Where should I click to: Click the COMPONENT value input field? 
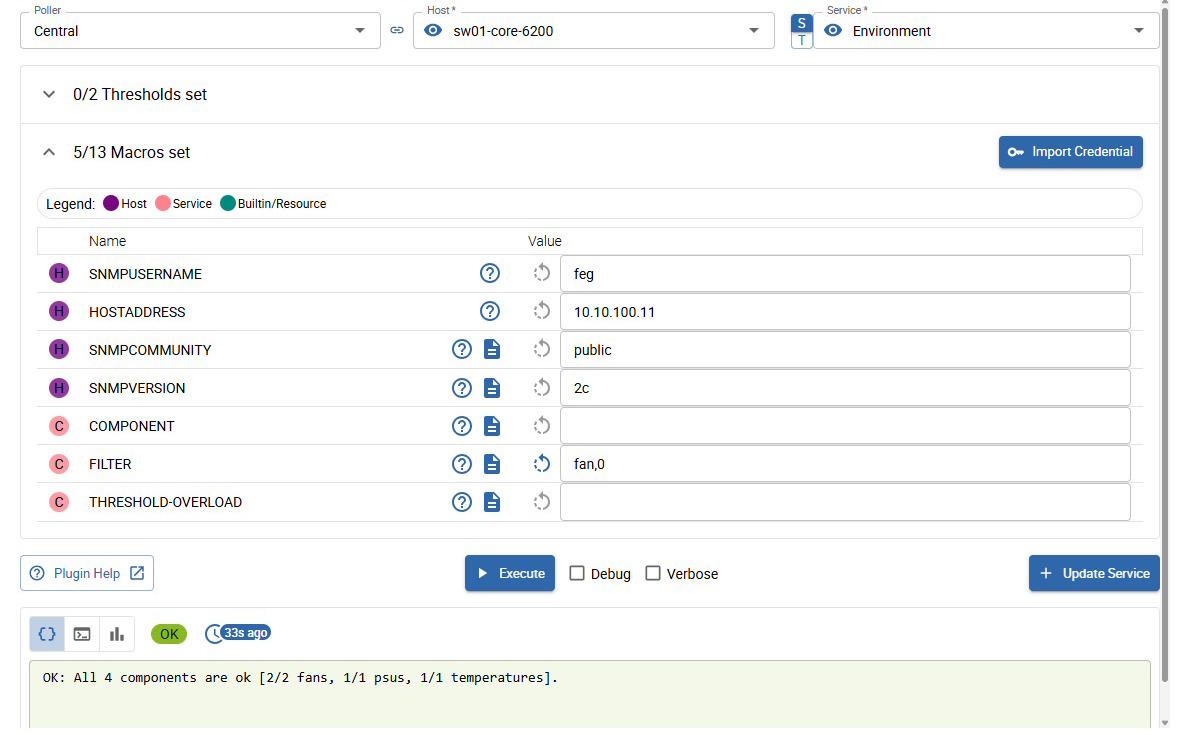845,426
